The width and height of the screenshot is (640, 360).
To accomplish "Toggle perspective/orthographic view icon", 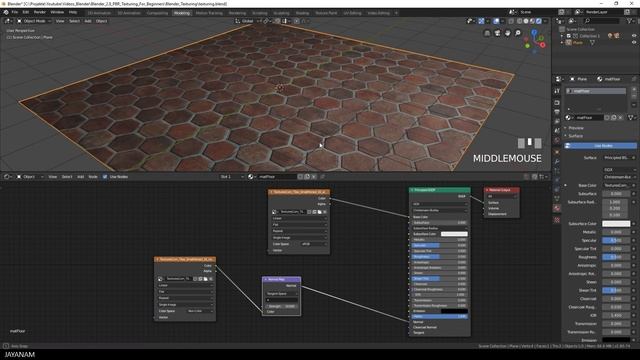I will point(487,33).
